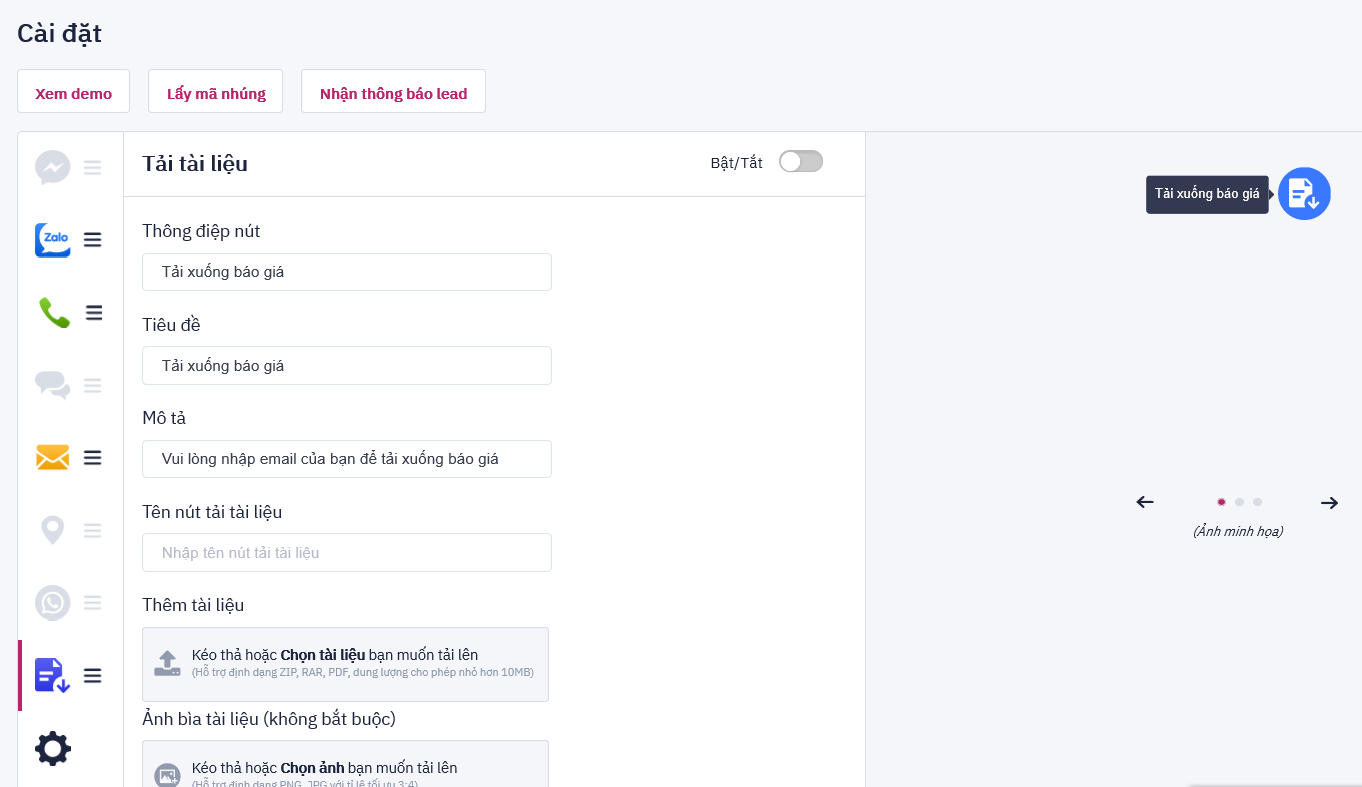
Task: Select the green phone call icon
Action: (x=53, y=313)
